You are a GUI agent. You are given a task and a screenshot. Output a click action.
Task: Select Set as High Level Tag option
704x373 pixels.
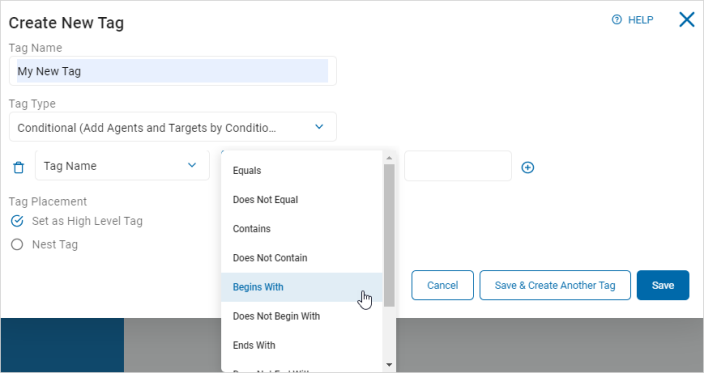click(17, 221)
